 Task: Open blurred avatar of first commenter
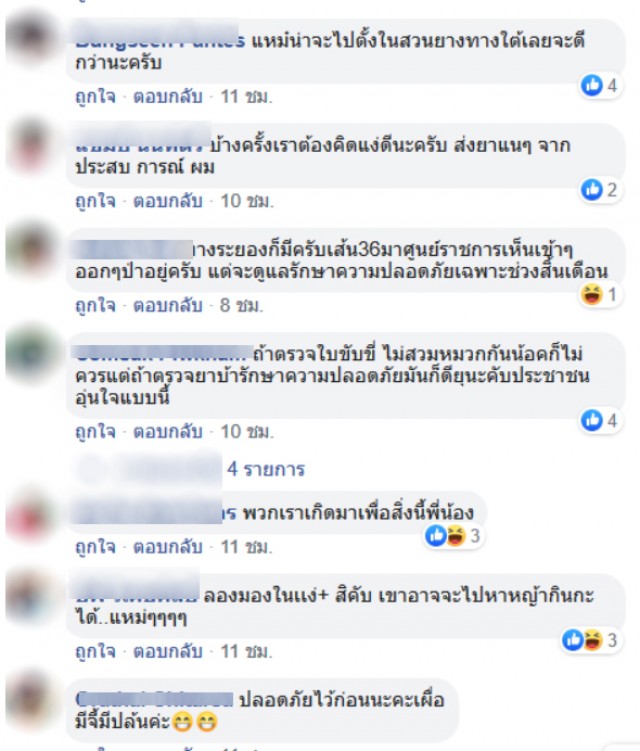click(x=31, y=39)
